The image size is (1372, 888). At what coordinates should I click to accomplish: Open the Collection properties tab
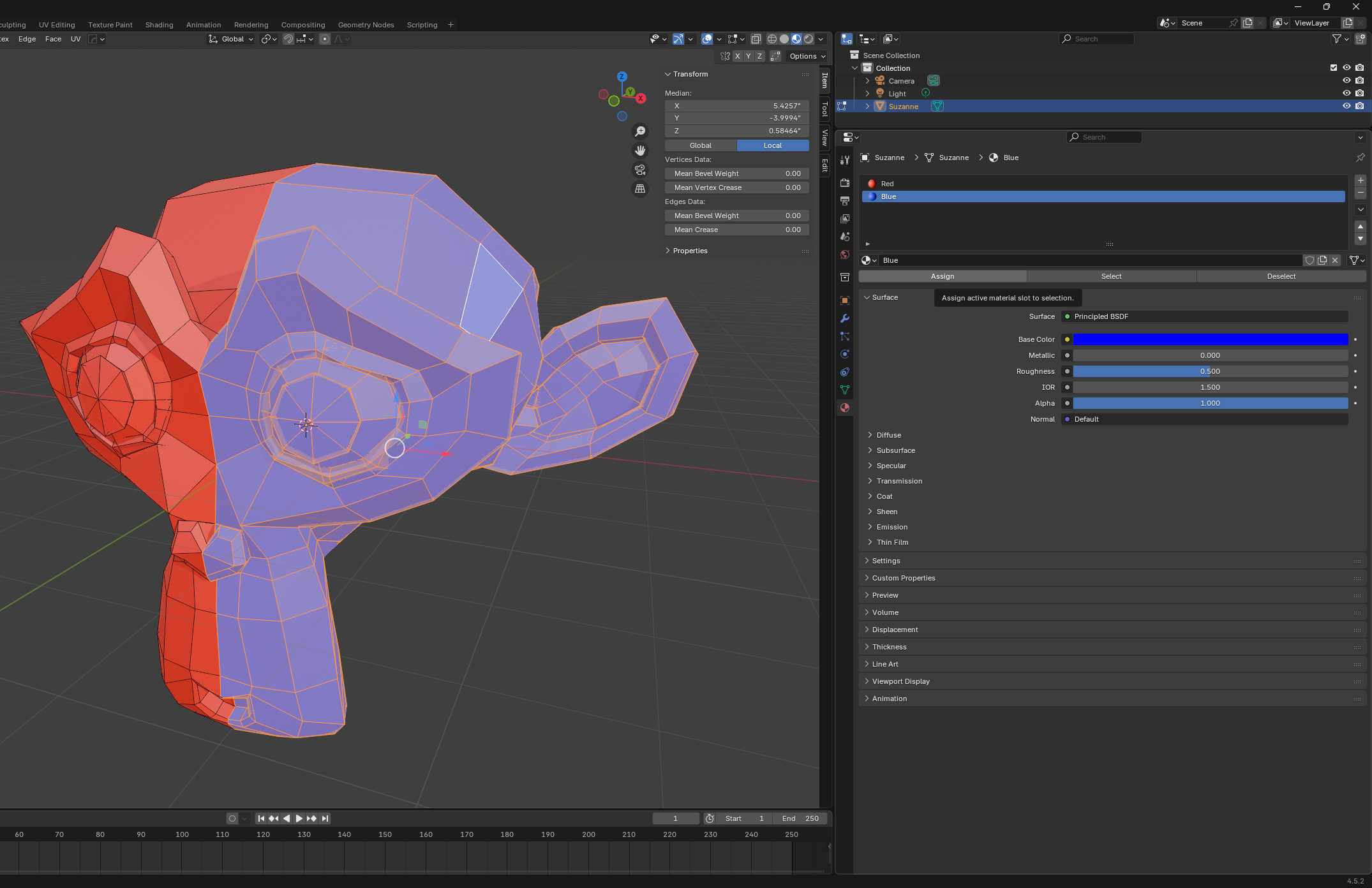844,277
